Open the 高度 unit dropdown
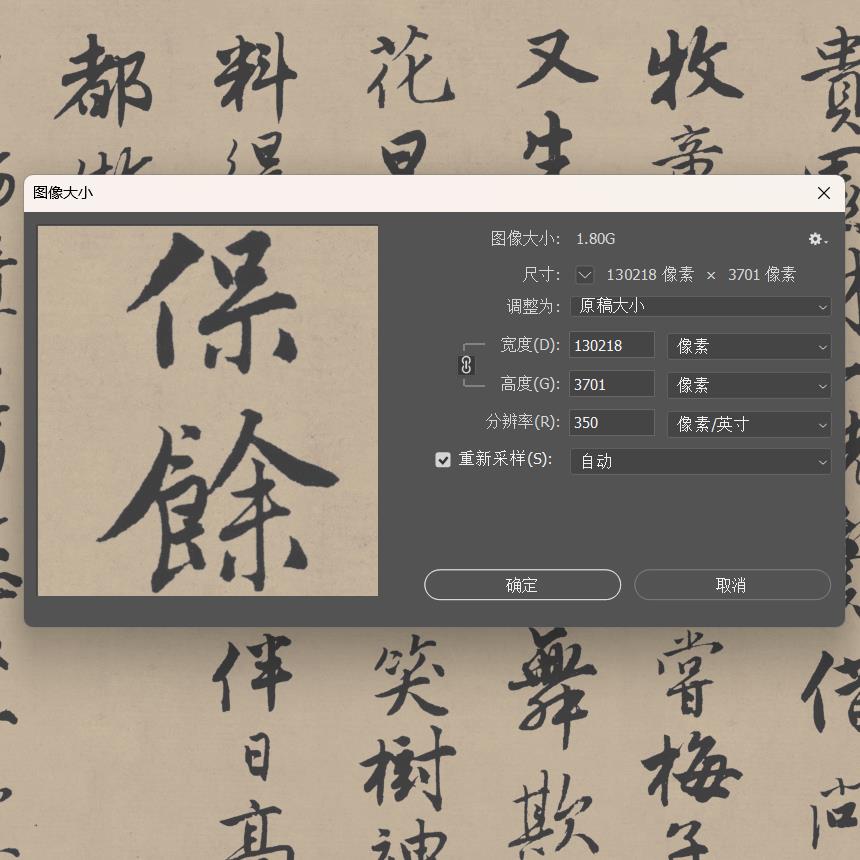The height and width of the screenshot is (860, 860). (749, 385)
